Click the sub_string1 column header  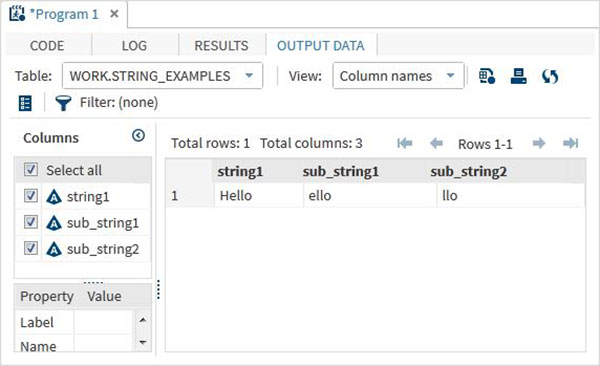coord(341,172)
